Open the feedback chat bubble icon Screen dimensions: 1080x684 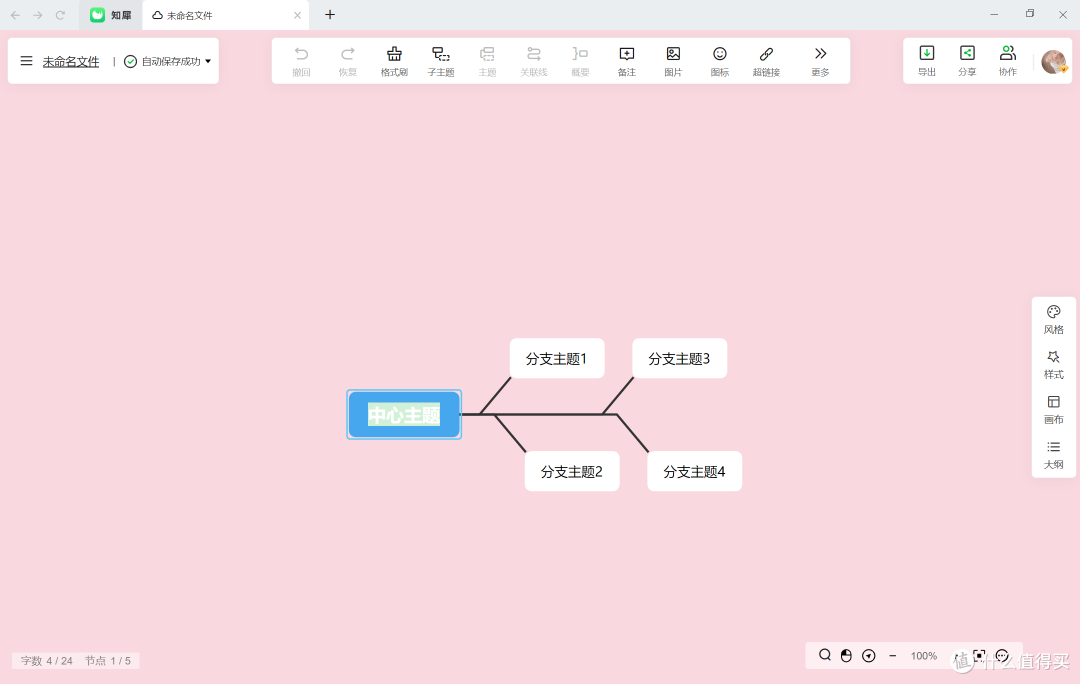[1002, 656]
